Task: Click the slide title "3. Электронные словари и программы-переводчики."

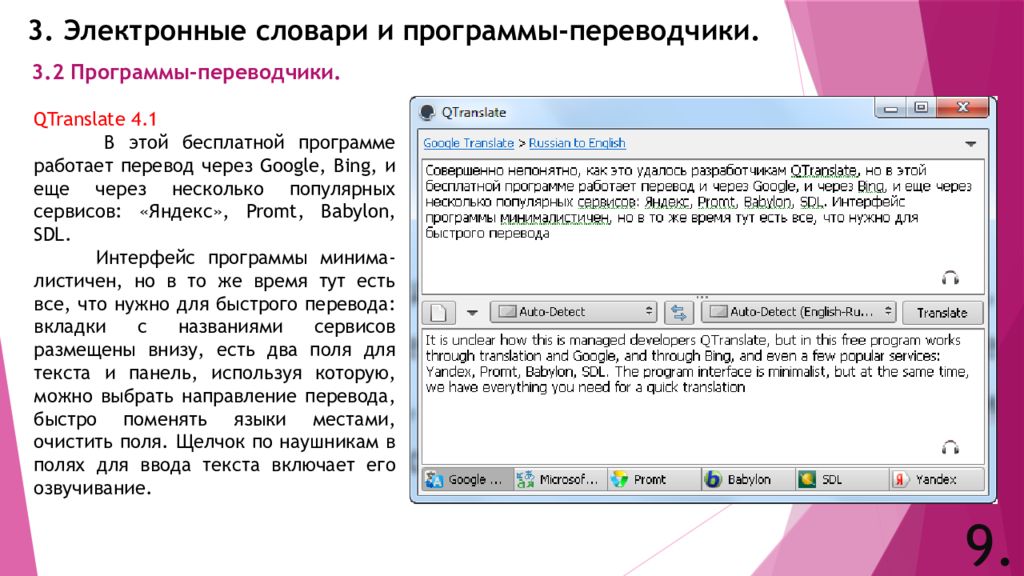Action: click(394, 31)
